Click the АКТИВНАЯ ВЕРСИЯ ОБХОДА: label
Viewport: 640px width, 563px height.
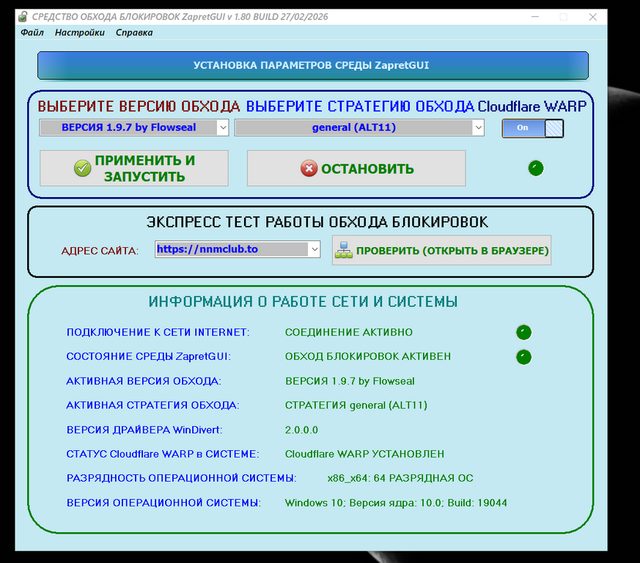point(144,381)
